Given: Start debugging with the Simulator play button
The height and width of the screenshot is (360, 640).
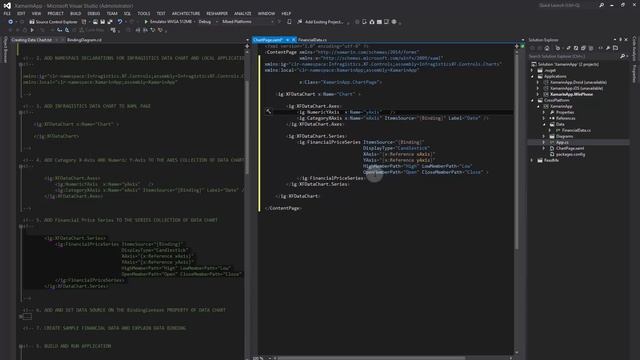Looking at the screenshot, I should tap(146, 22).
